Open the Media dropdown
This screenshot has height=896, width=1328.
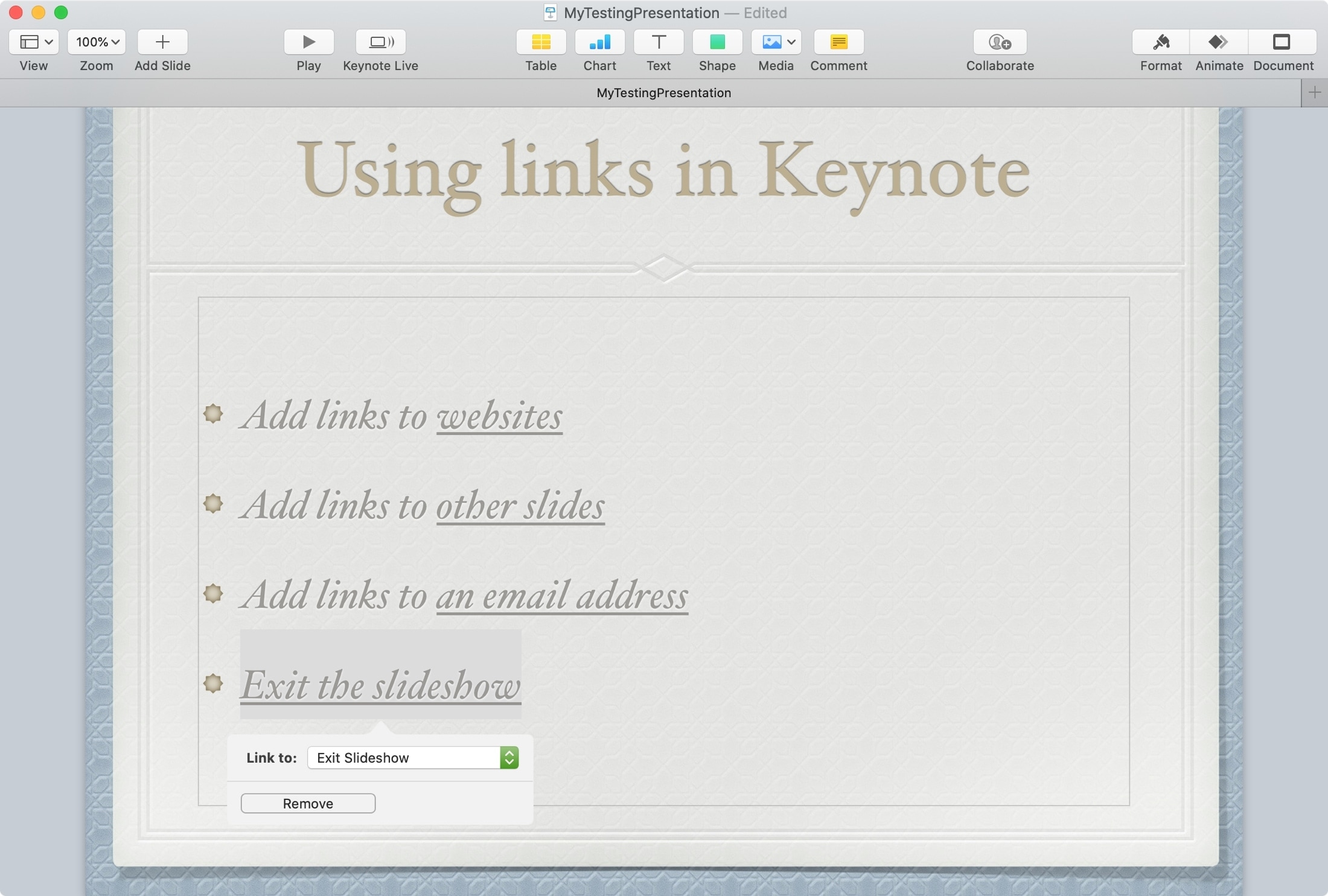tap(776, 42)
